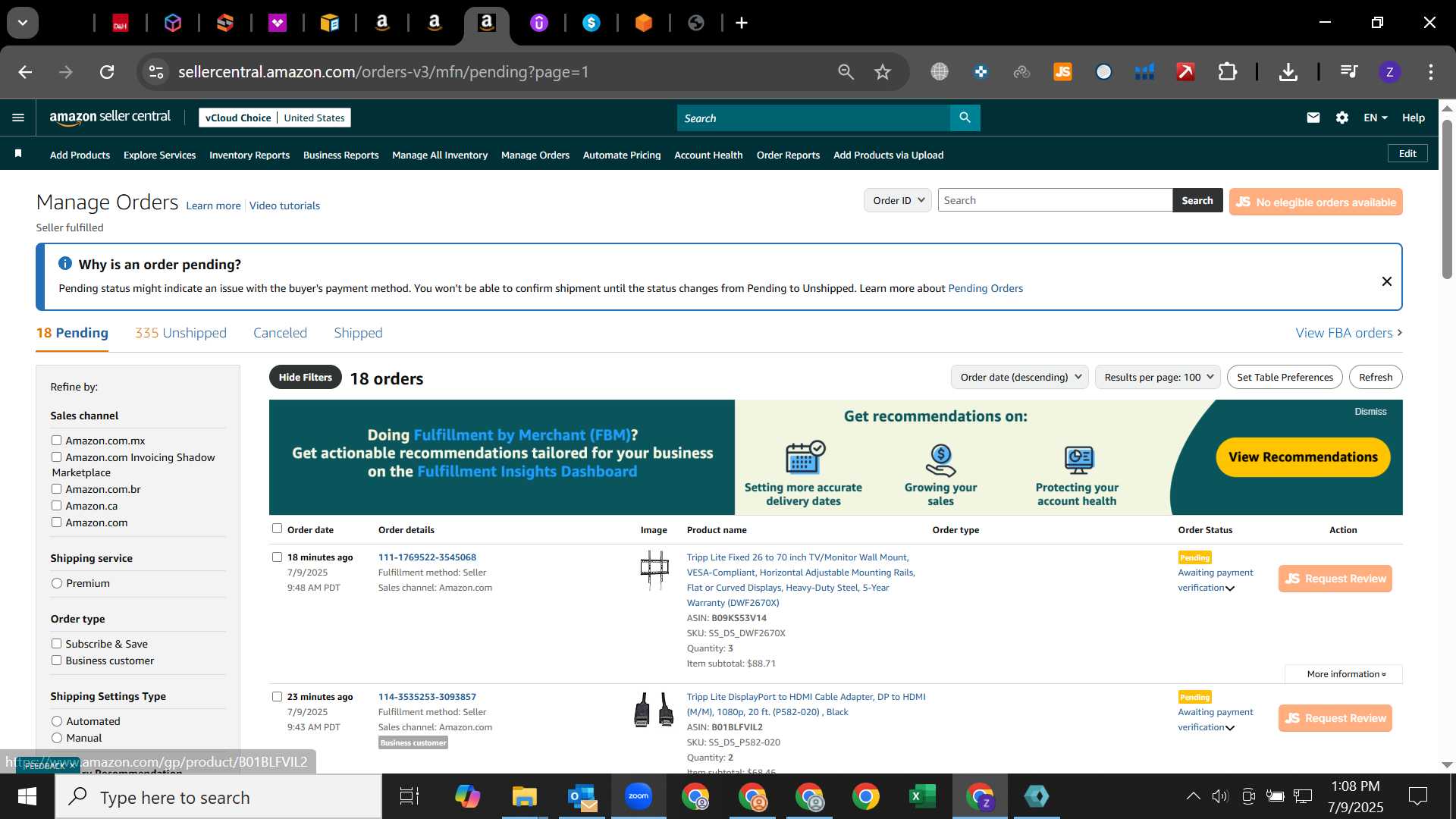Check the Amazon.com Invoicing Shadow Marketplace filter
Image resolution: width=1456 pixels, height=819 pixels.
tap(56, 457)
